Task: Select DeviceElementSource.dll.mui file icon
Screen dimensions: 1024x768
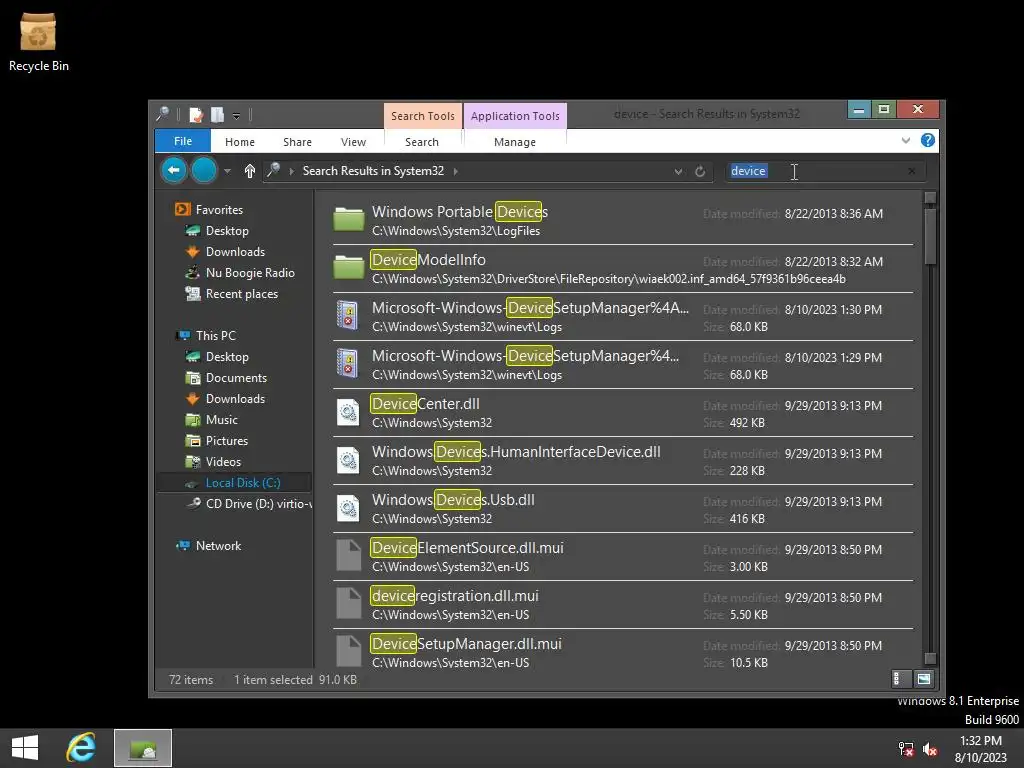Action: (348, 556)
